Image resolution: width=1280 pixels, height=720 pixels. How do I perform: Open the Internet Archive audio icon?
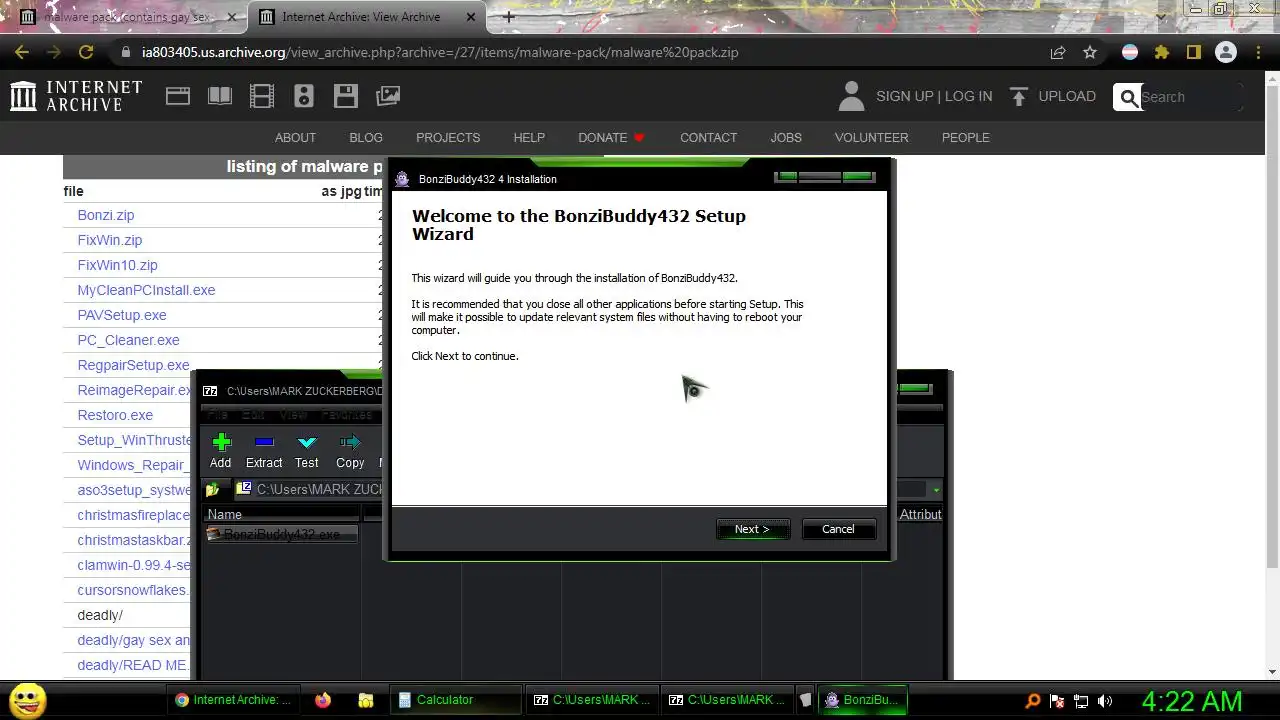coord(304,96)
